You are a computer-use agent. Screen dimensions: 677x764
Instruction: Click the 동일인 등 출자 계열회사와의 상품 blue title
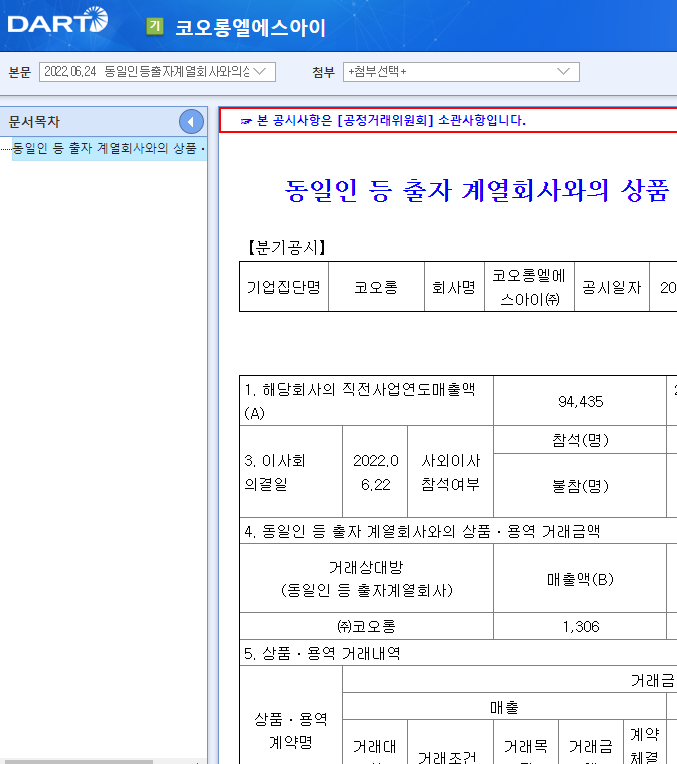click(x=477, y=190)
